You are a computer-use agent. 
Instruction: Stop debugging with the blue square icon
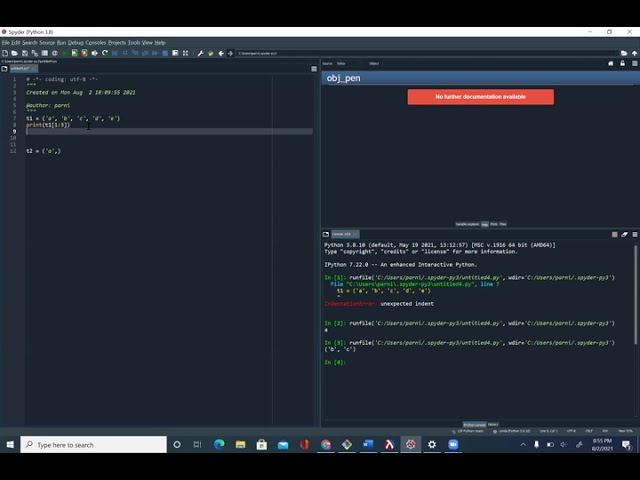(165, 53)
